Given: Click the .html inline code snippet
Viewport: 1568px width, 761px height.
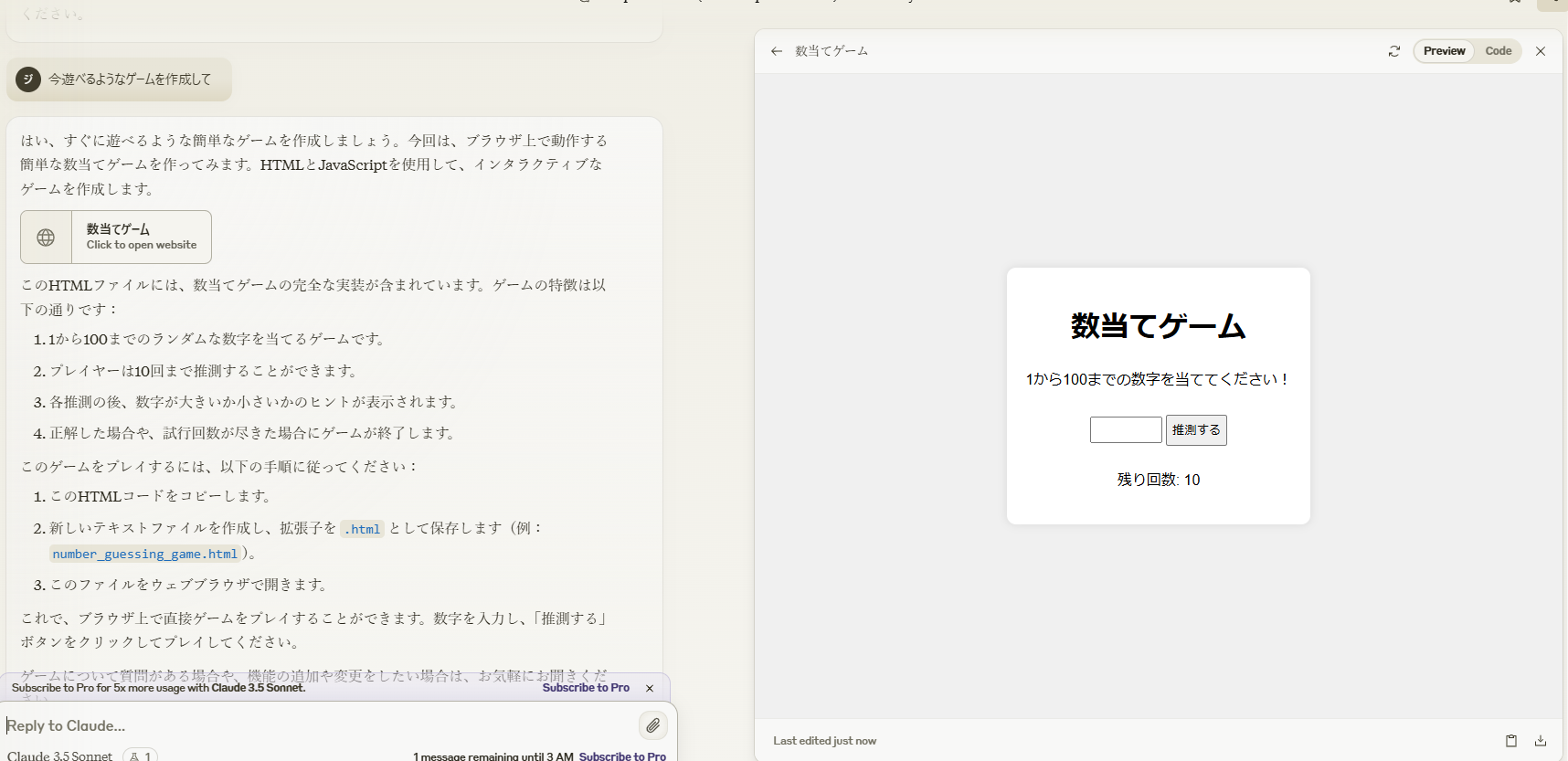Looking at the screenshot, I should tap(363, 529).
